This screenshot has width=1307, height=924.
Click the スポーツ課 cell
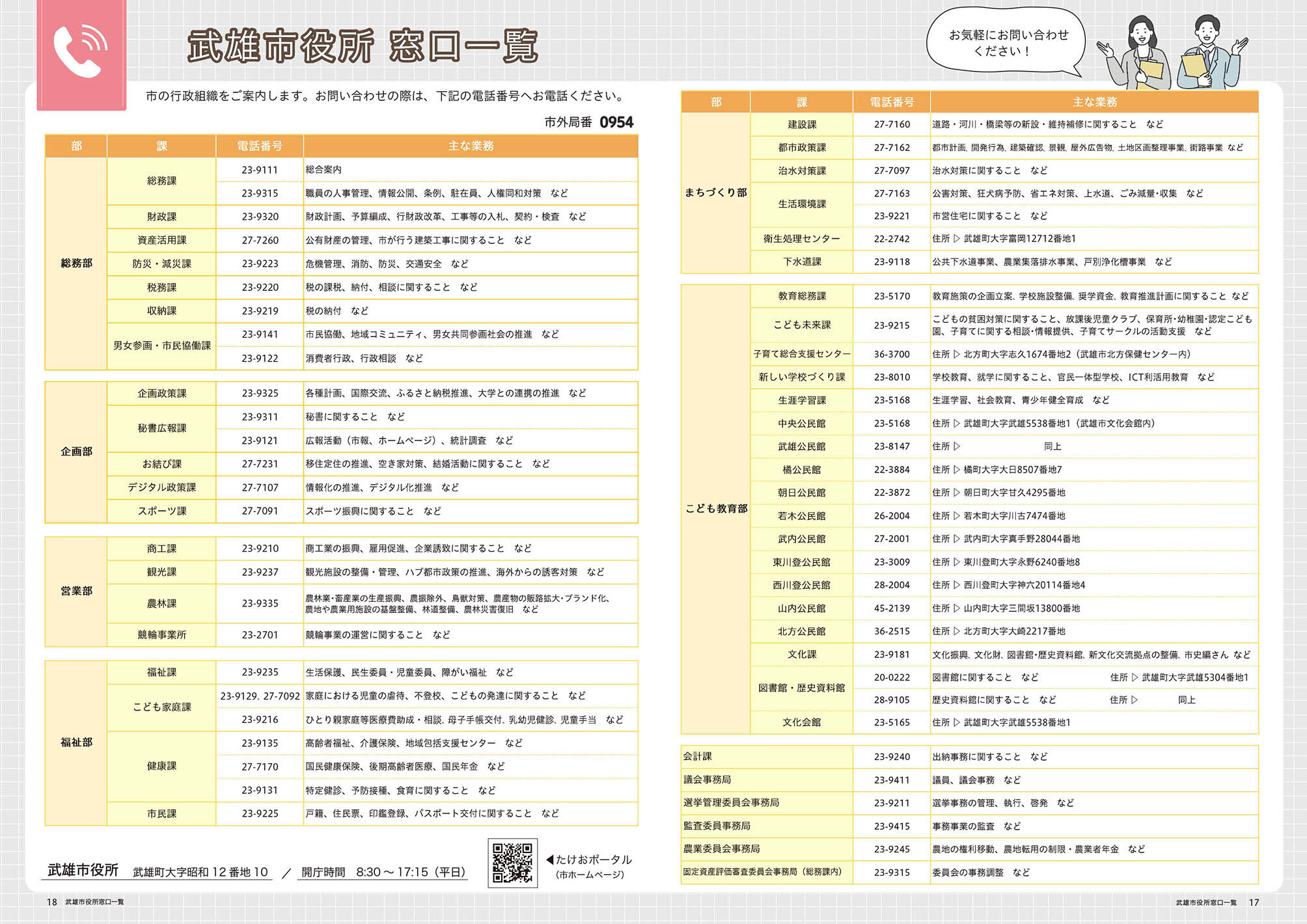pos(161,511)
